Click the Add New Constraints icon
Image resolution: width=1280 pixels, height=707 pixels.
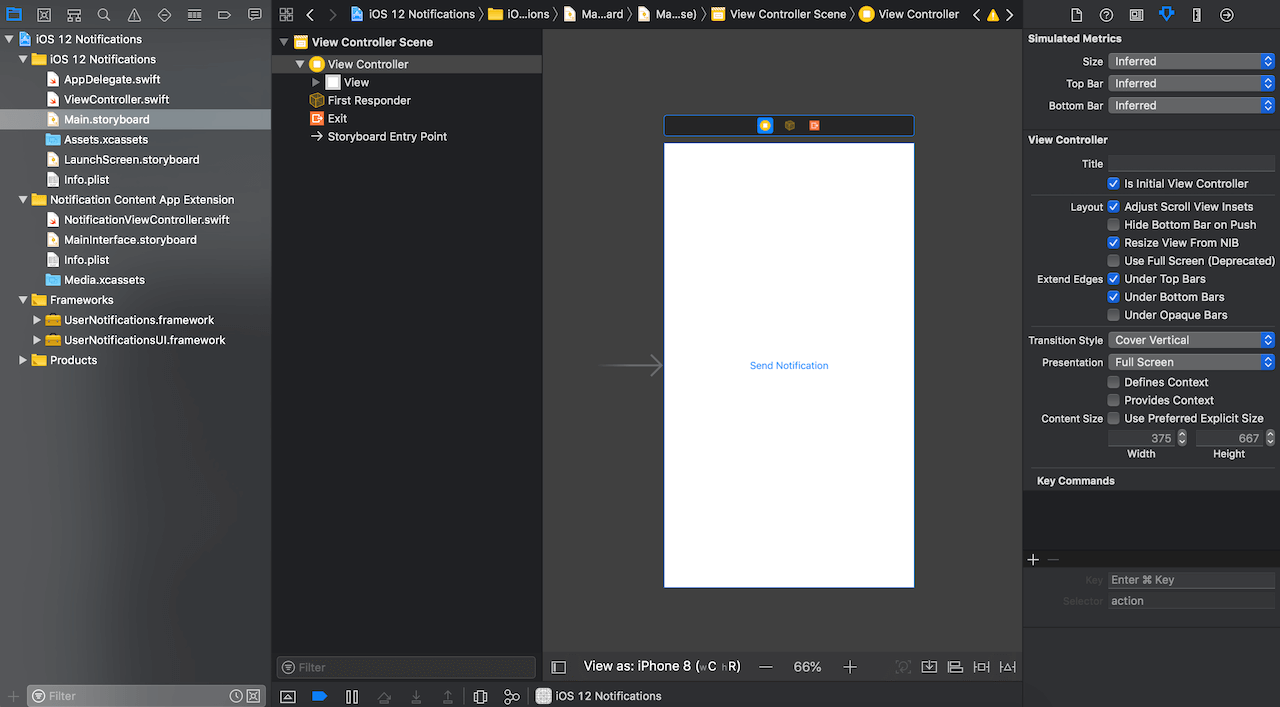pyautogui.click(x=981, y=667)
